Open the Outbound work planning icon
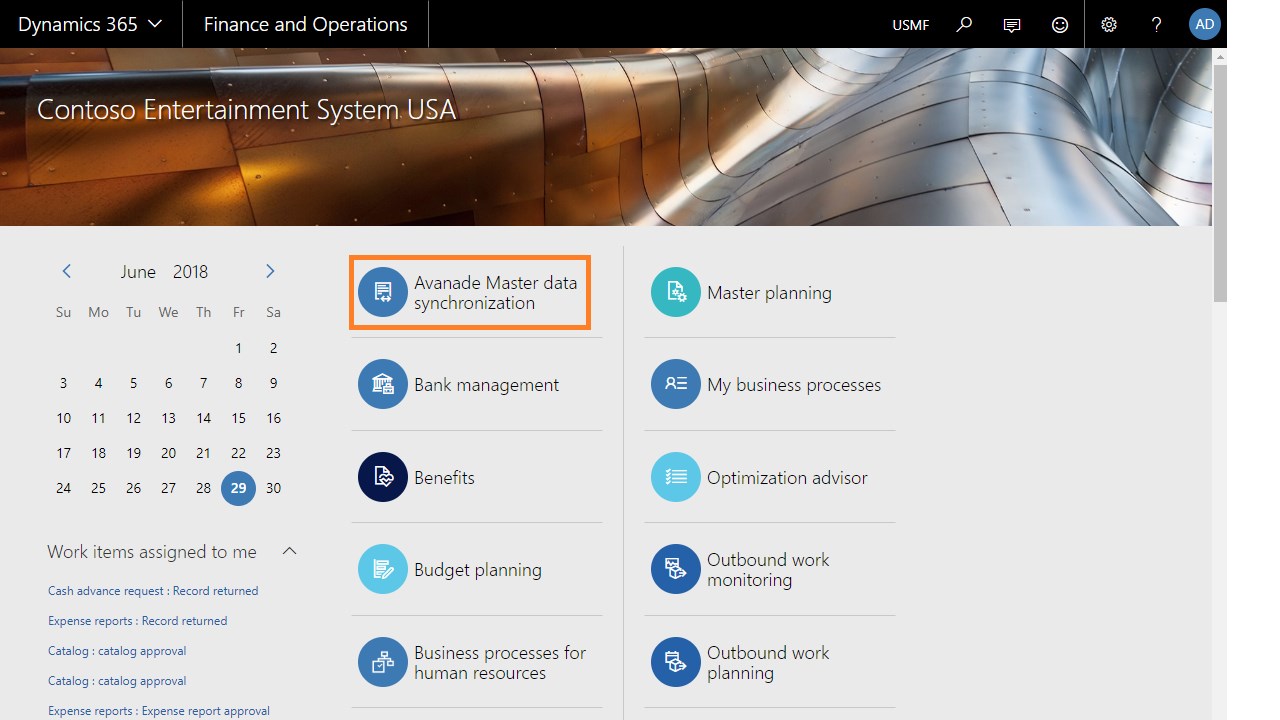The height and width of the screenshot is (720, 1280). [676, 662]
